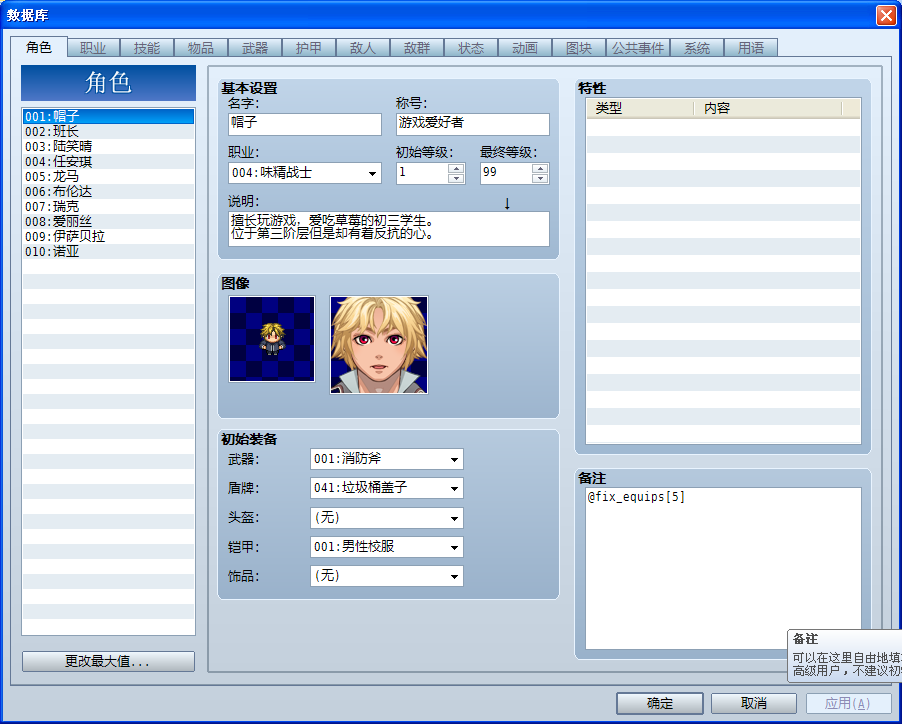Switch to the 状态 tab
Image resolution: width=902 pixels, height=724 pixels.
tap(471, 48)
